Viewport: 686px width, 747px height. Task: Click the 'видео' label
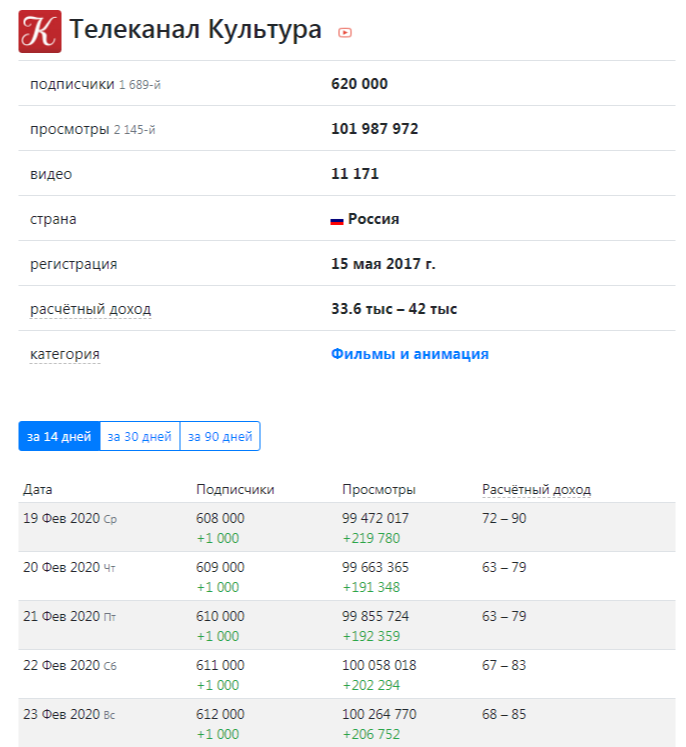(51, 174)
